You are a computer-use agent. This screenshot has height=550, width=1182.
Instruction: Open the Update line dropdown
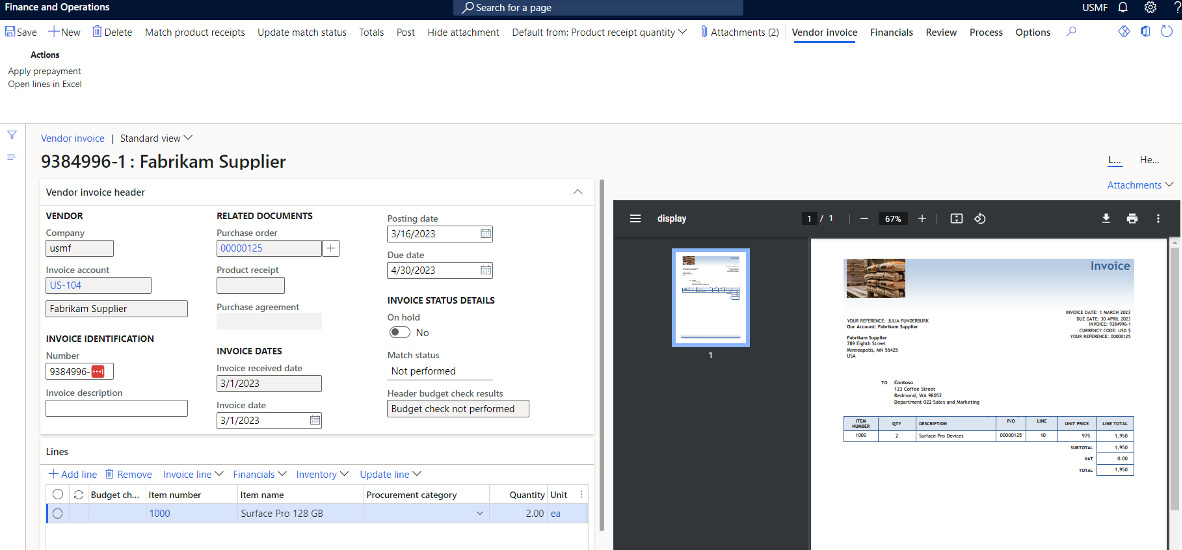pyautogui.click(x=390, y=475)
